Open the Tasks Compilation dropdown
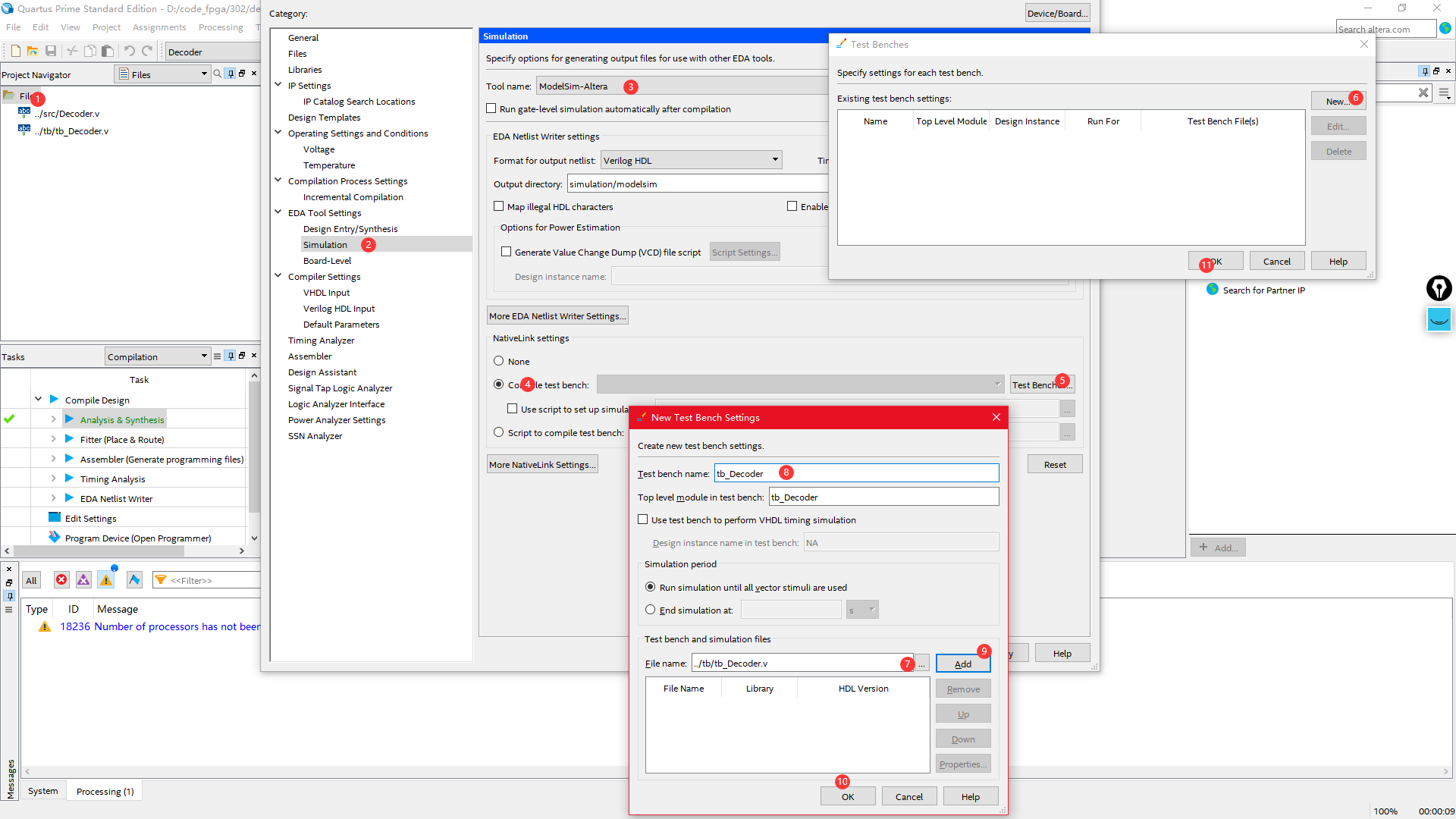This screenshot has height=819, width=1456. 203,356
